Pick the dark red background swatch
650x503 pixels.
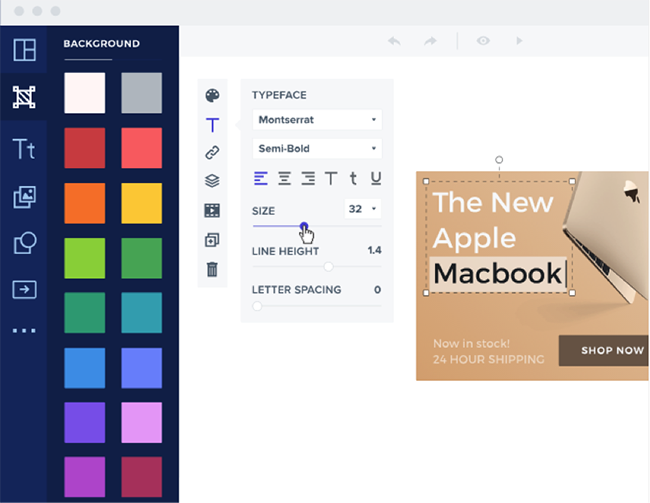(x=85, y=148)
